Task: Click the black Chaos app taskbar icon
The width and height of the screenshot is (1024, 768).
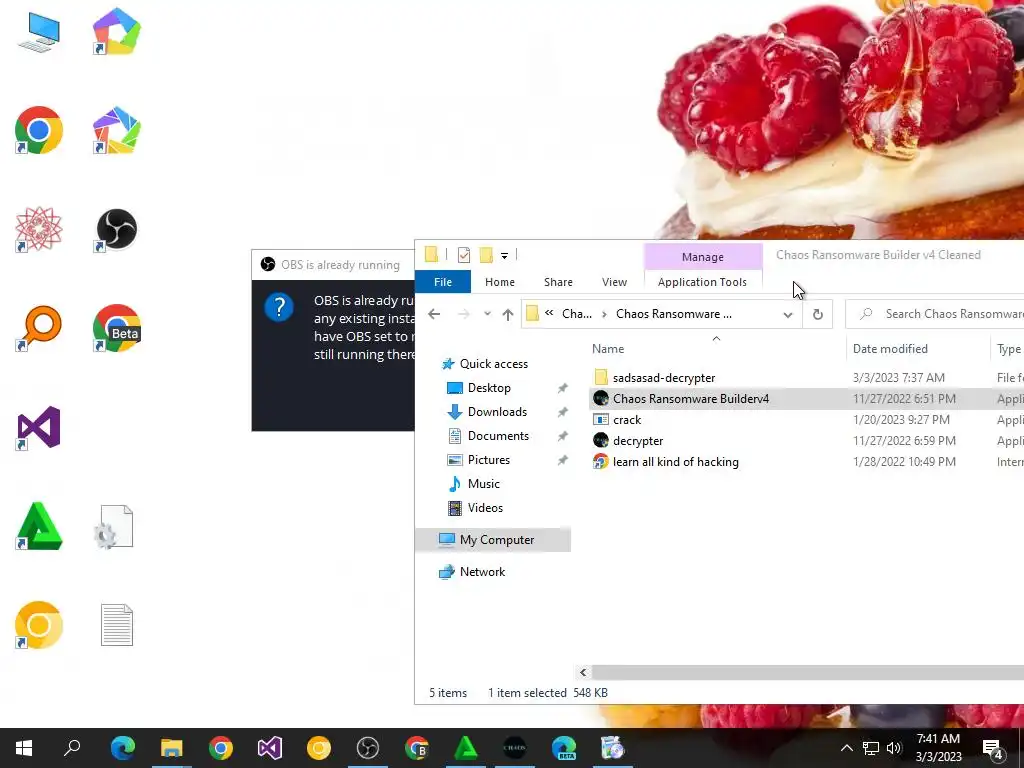Action: point(515,748)
